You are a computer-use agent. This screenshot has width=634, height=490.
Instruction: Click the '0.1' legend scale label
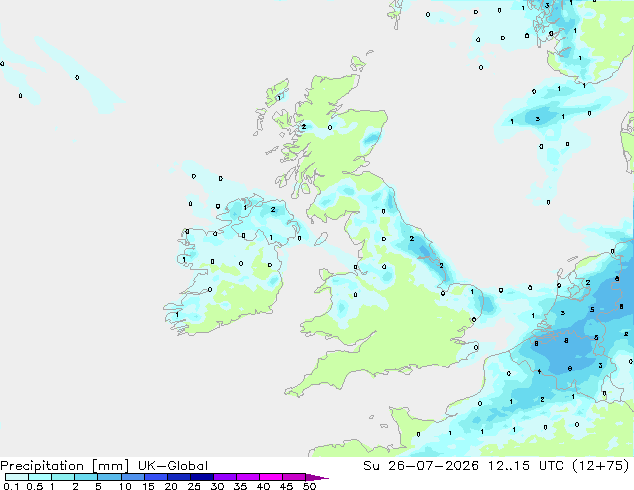(x=11, y=486)
